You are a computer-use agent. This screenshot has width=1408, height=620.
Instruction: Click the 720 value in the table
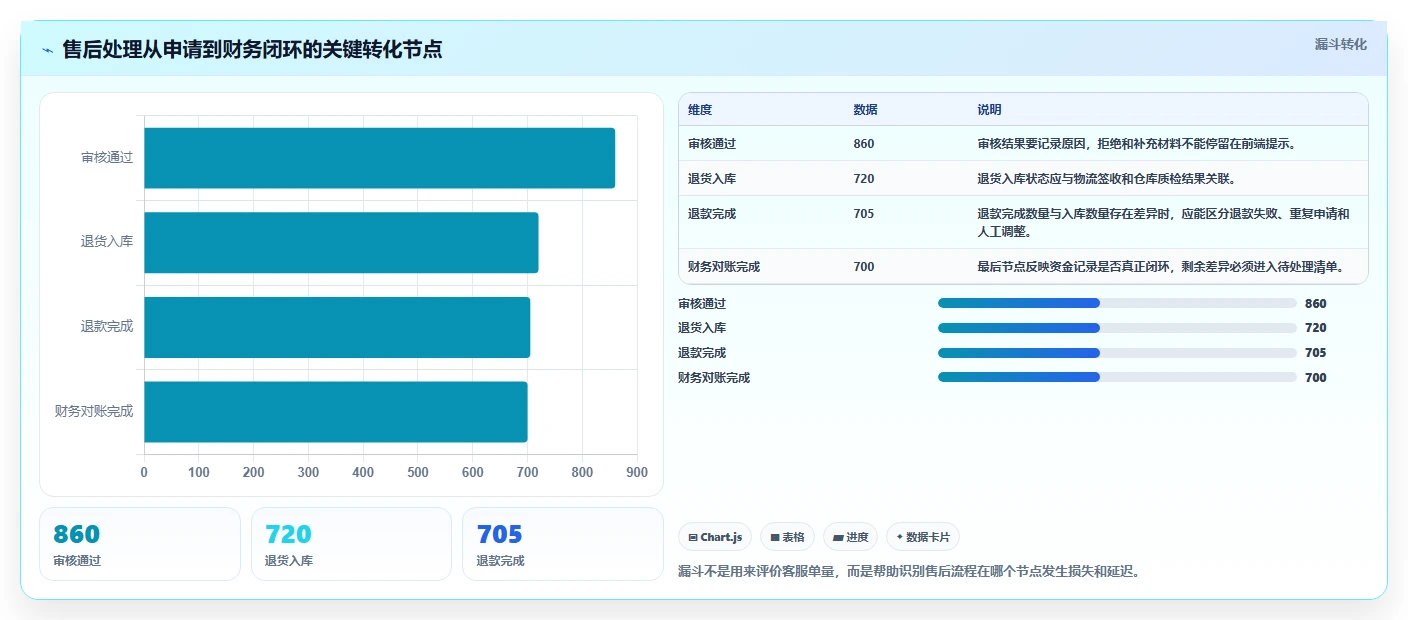click(864, 179)
